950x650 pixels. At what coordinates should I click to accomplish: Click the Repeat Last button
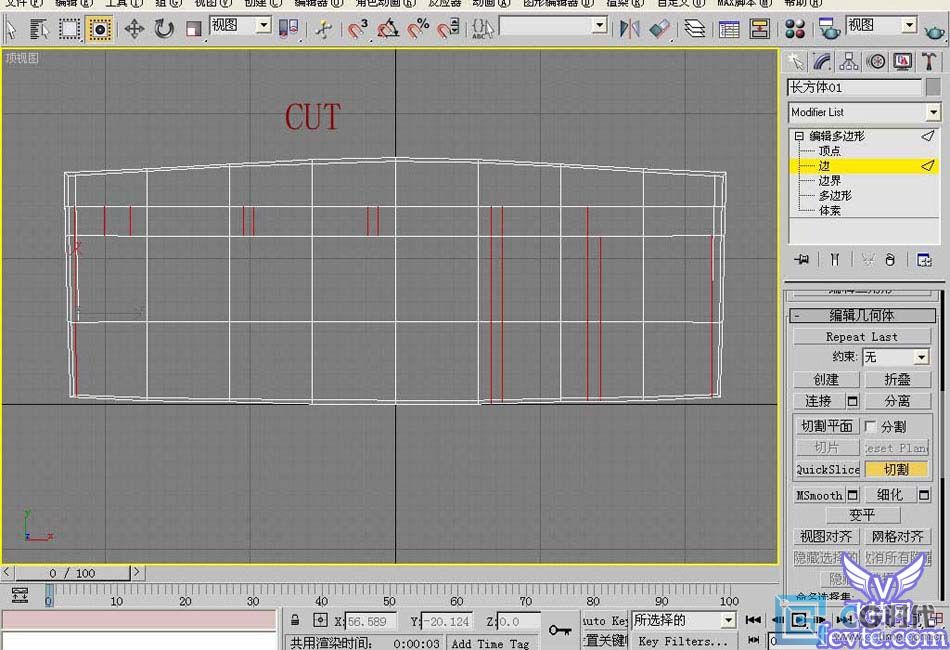click(862, 336)
